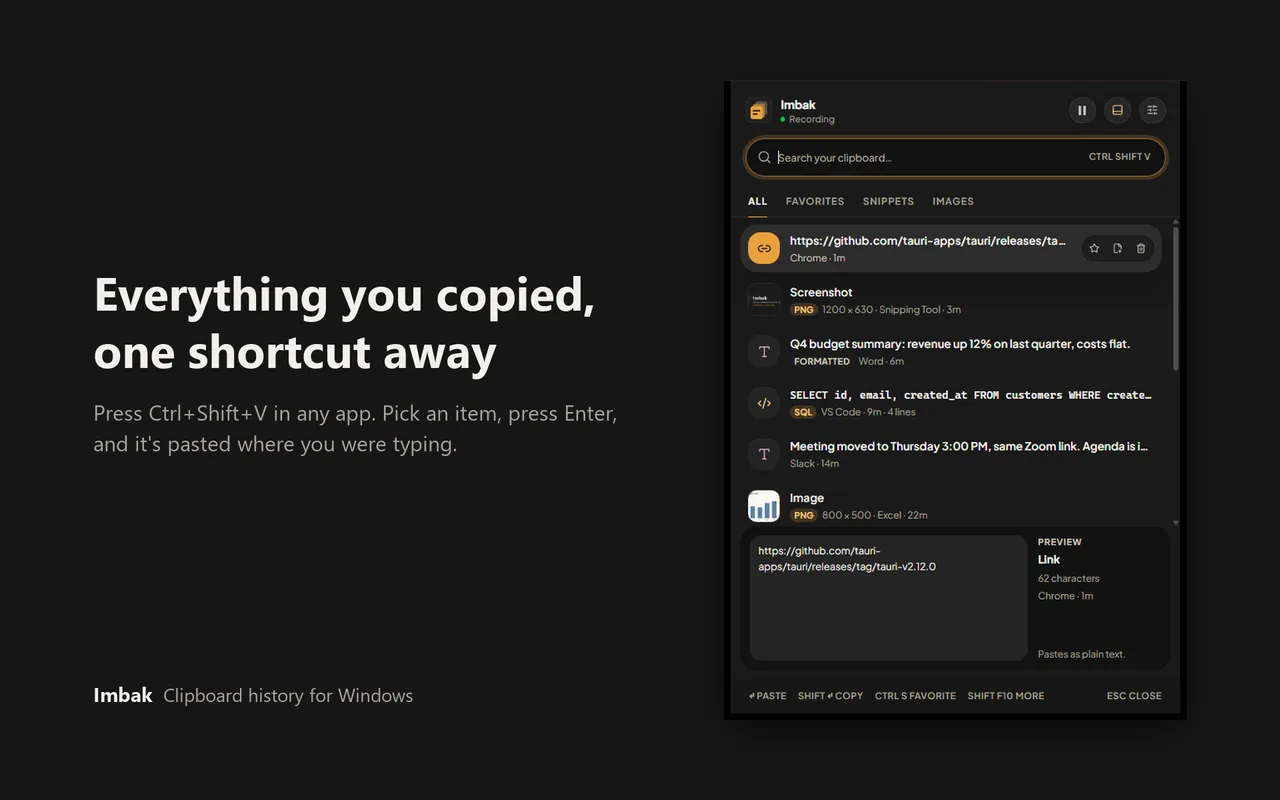Viewport: 1280px width, 800px height.
Task: Click the preview URL text box
Action: point(888,598)
